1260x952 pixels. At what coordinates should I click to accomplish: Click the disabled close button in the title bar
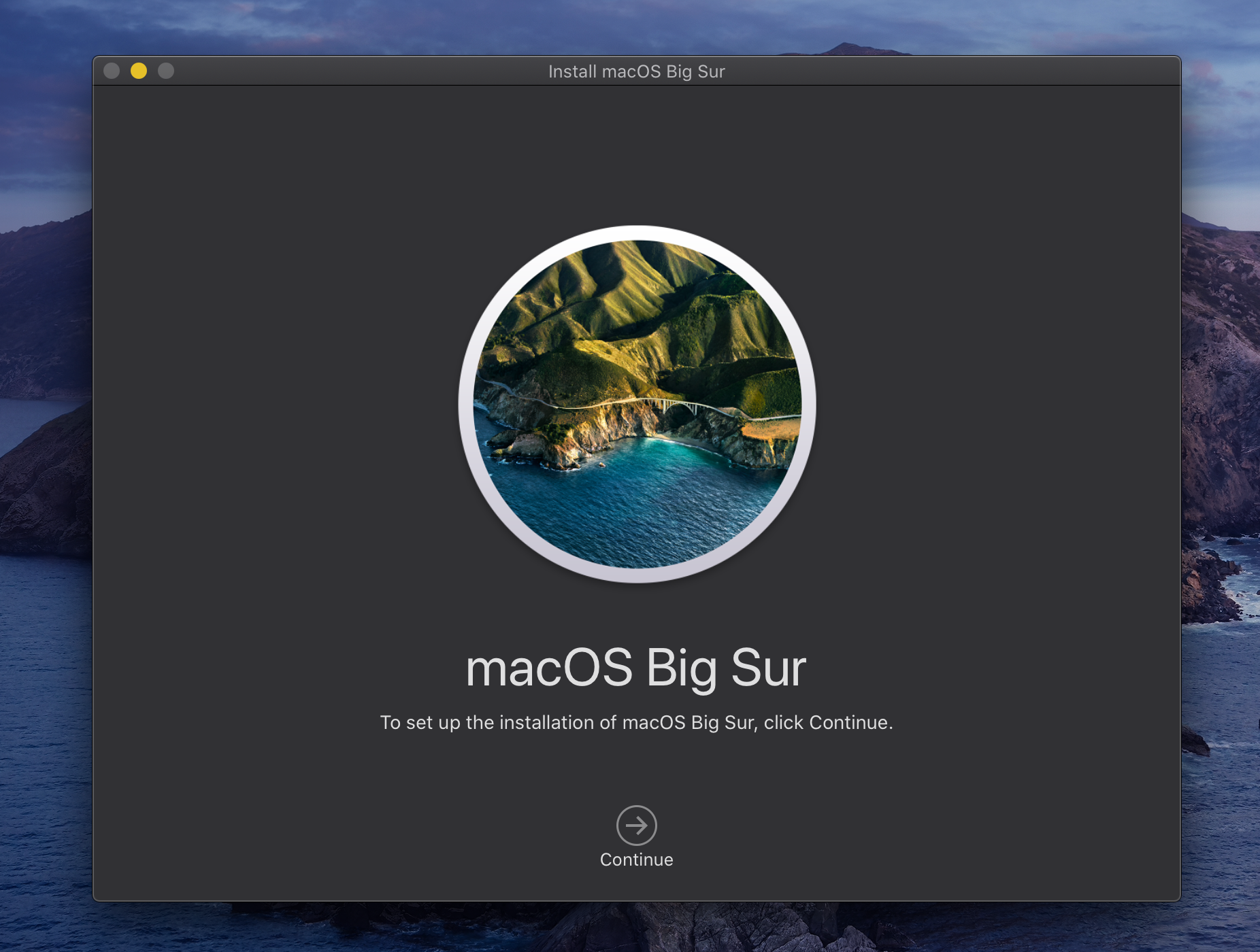coord(112,71)
